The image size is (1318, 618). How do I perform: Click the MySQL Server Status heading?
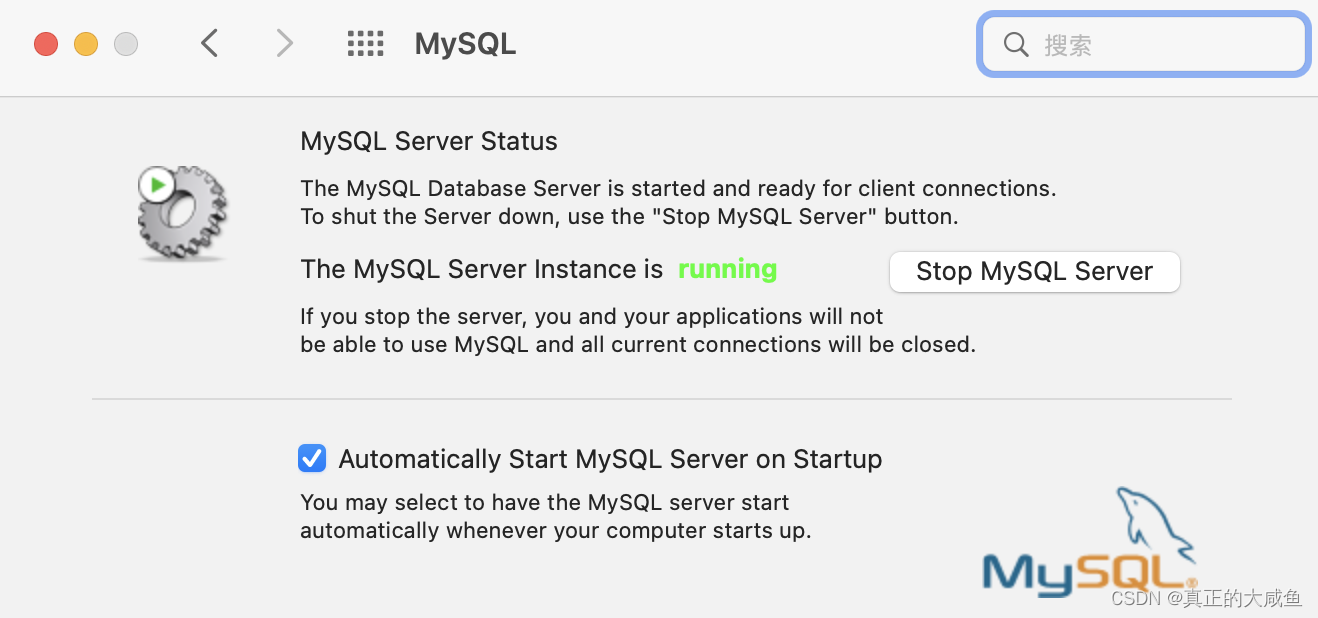pos(429,141)
